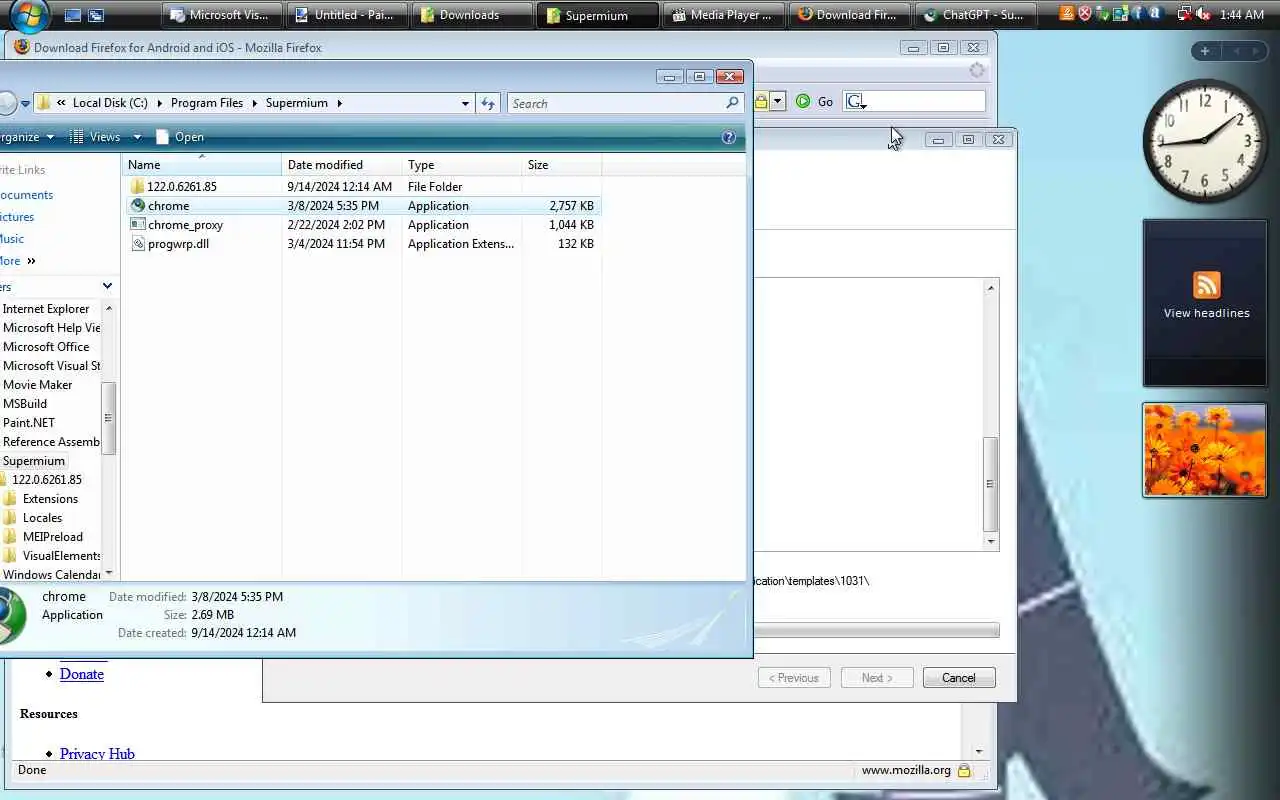Click the Explorer help question mark icon

coord(728,137)
